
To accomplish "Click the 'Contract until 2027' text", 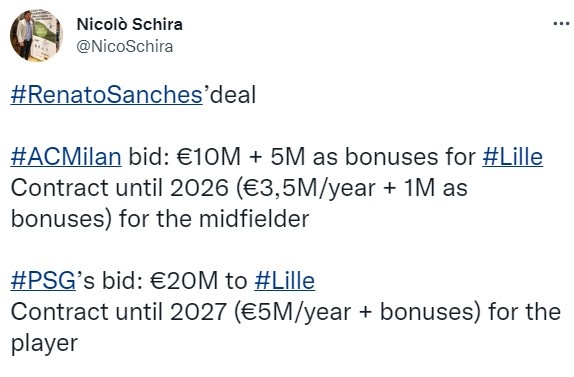I will click(x=118, y=312).
